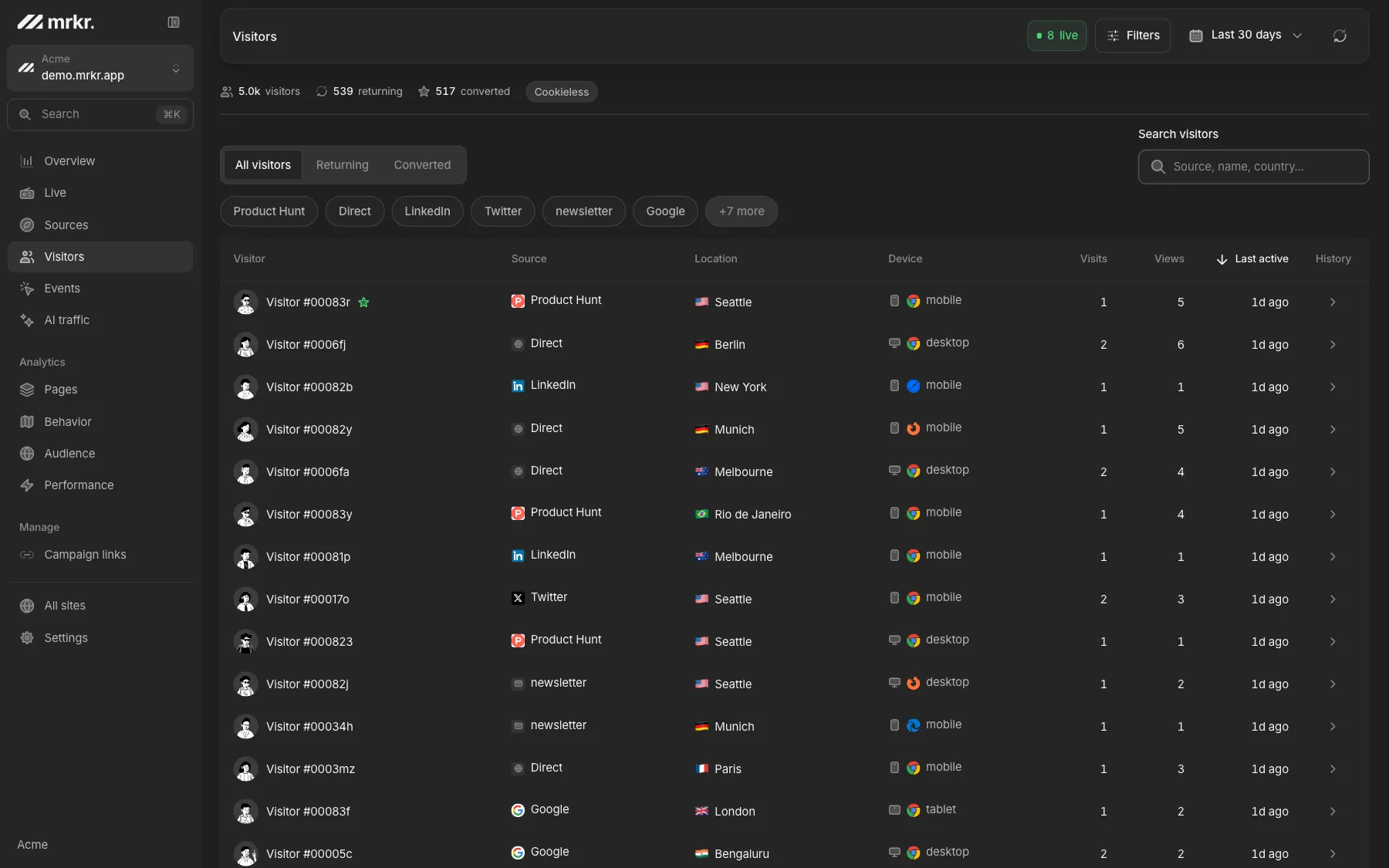The image size is (1389, 868).
Task: Open Campaign links in sidebar
Action: pyautogui.click(x=100, y=555)
